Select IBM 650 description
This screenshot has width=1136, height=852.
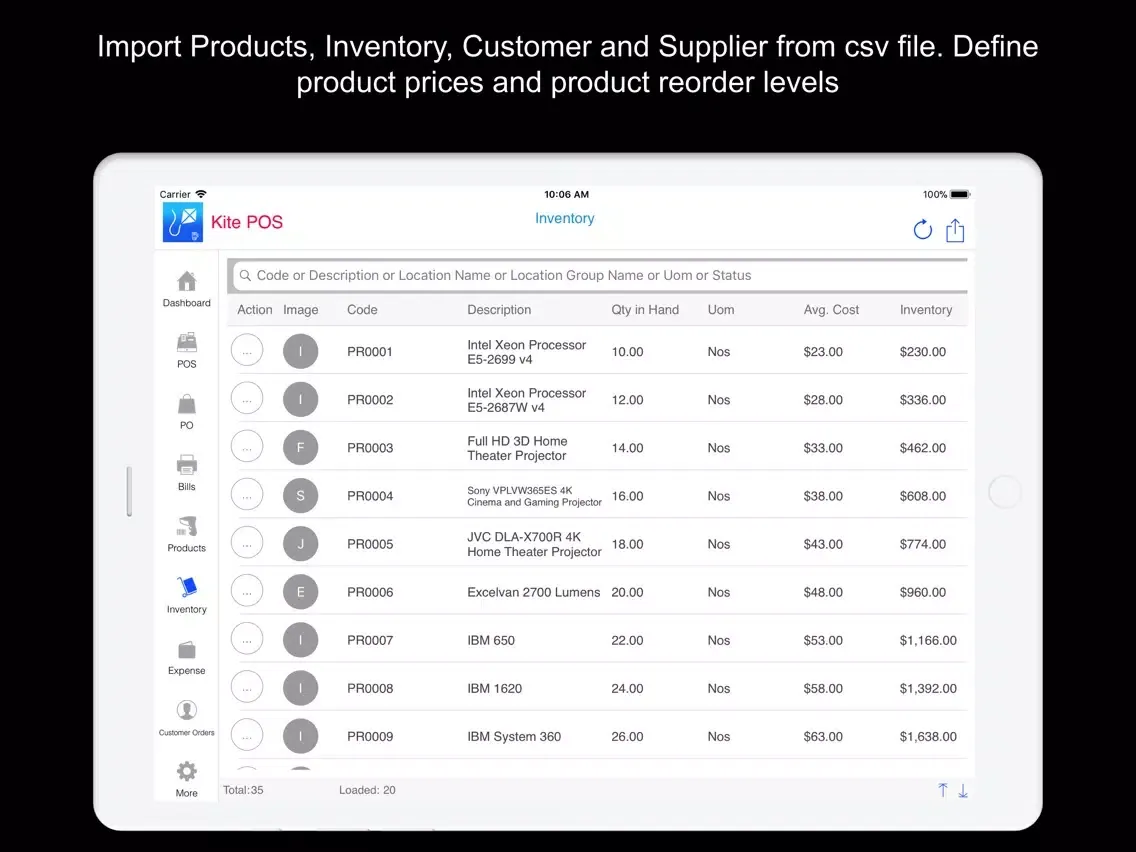[491, 640]
